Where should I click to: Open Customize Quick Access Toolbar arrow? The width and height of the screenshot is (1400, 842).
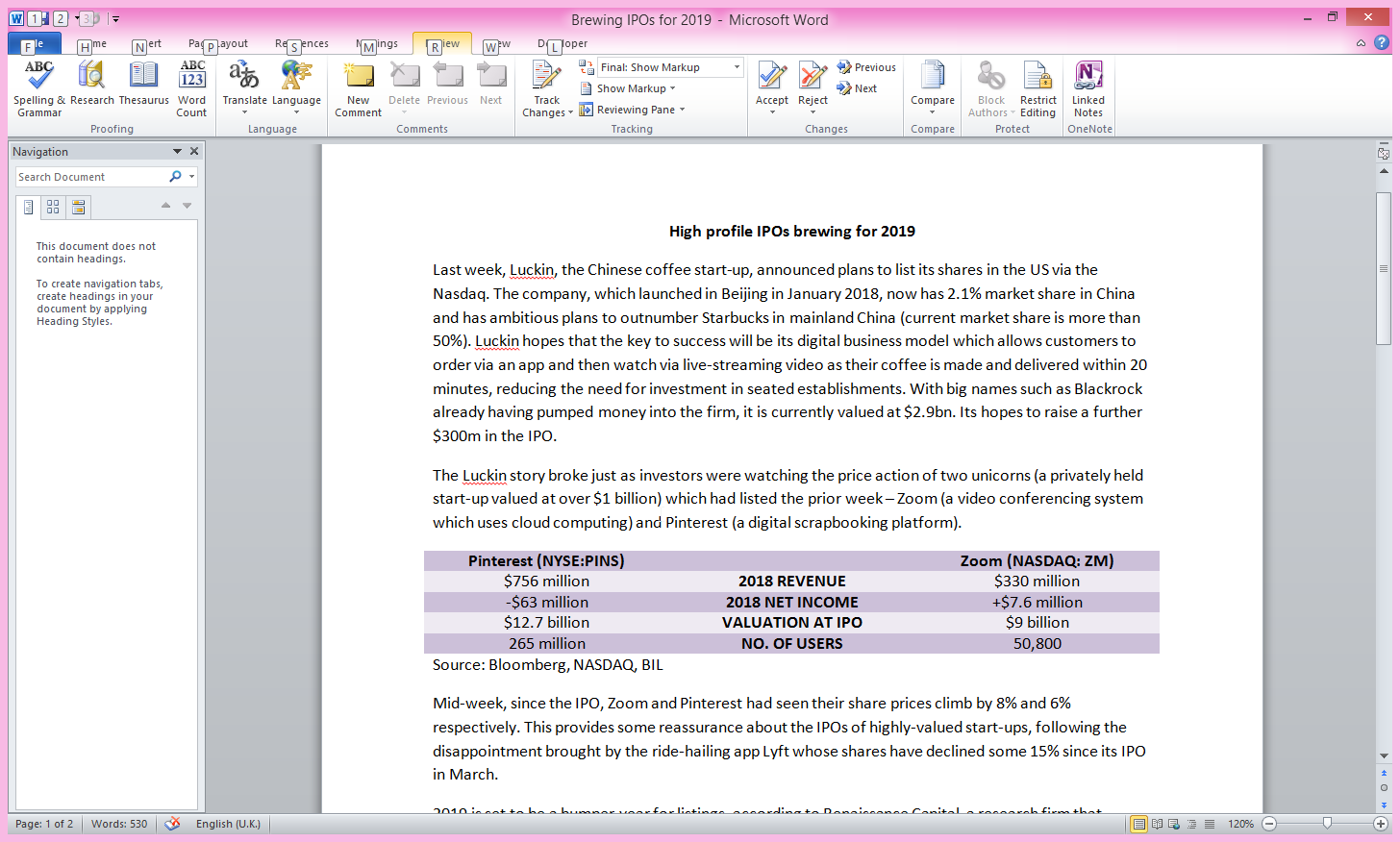click(x=115, y=18)
